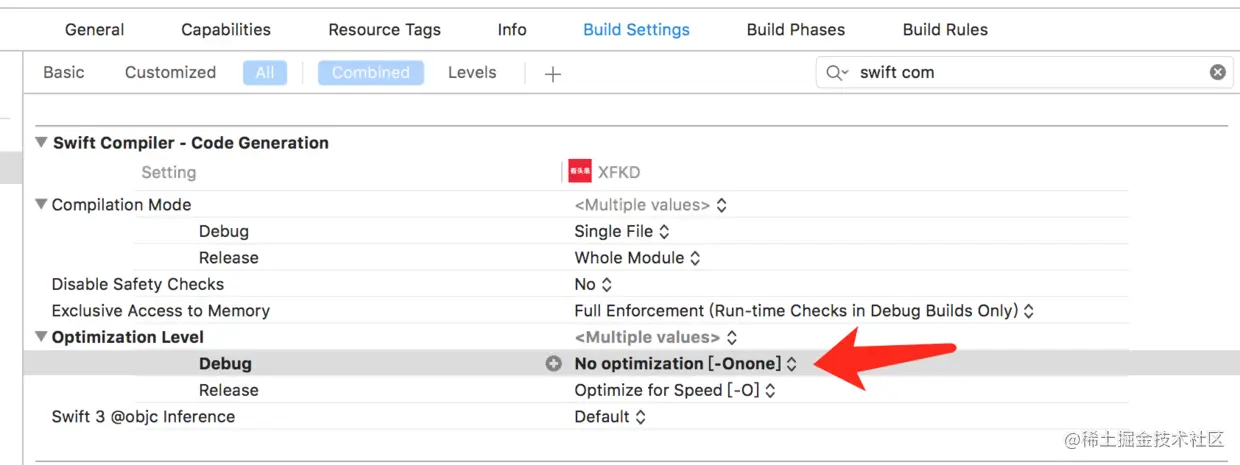Open Release Whole Module dropdown
This screenshot has height=465, width=1240.
[637, 258]
